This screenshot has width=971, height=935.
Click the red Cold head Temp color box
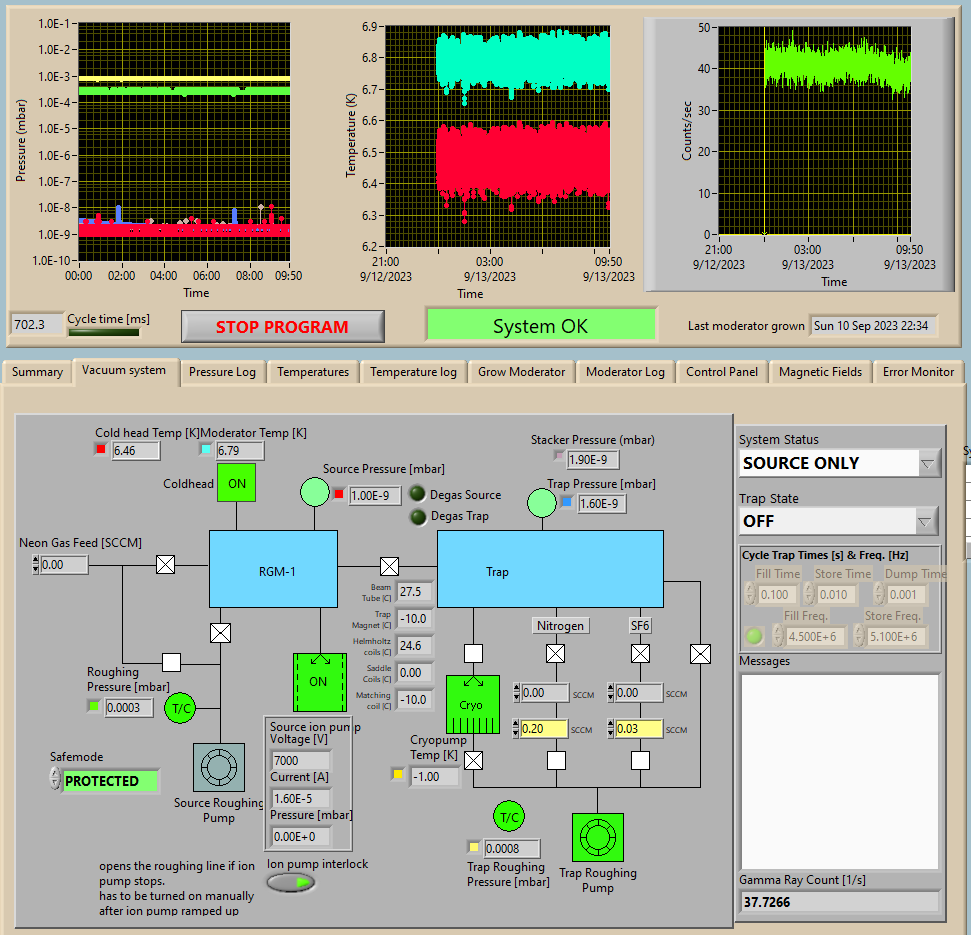point(101,450)
